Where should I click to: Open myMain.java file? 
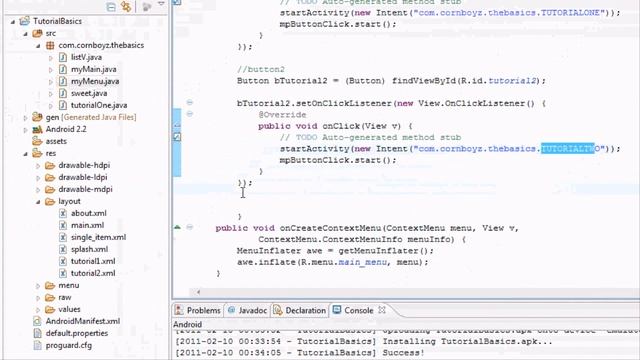tap(93, 69)
